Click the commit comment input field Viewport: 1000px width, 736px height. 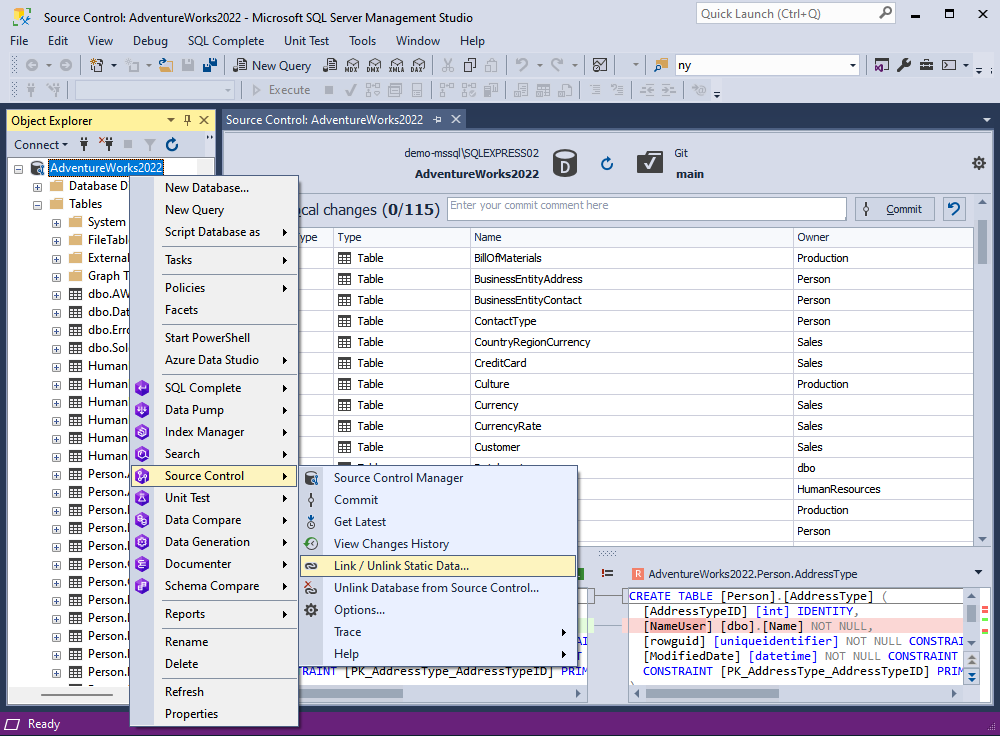tap(647, 209)
